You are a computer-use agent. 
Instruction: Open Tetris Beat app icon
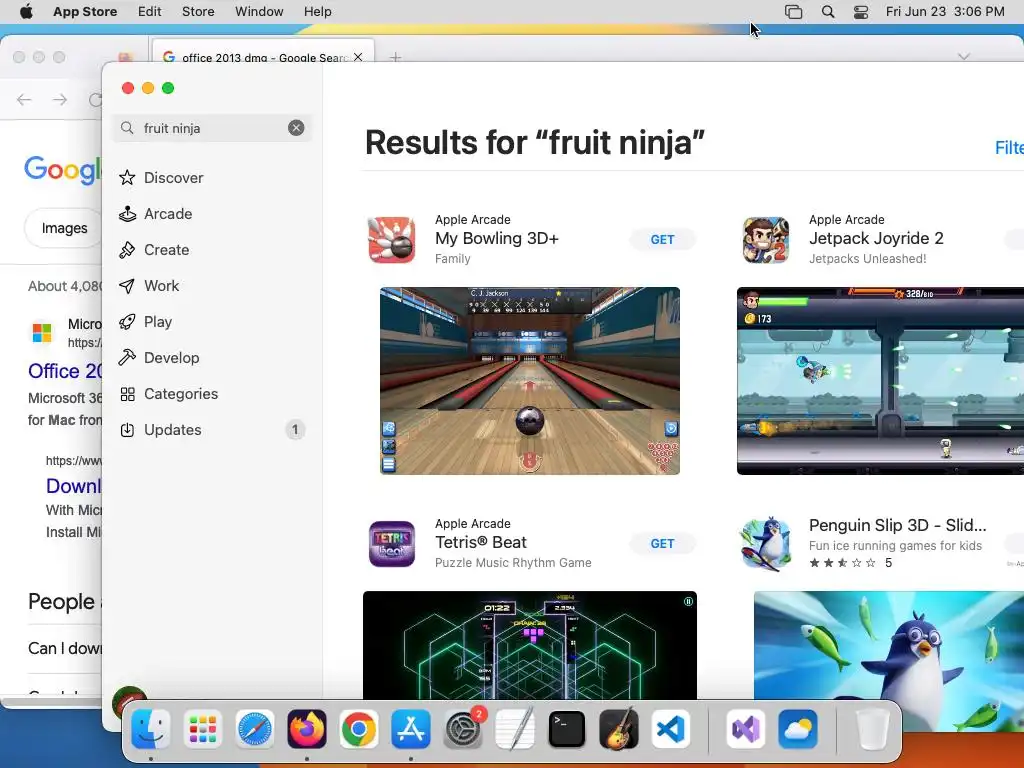[392, 543]
